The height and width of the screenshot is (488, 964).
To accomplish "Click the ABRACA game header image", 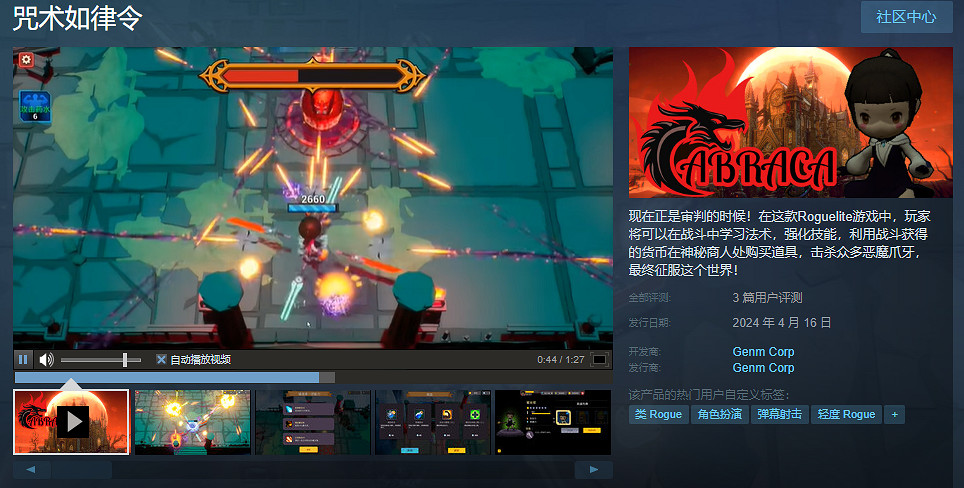I will click(791, 122).
